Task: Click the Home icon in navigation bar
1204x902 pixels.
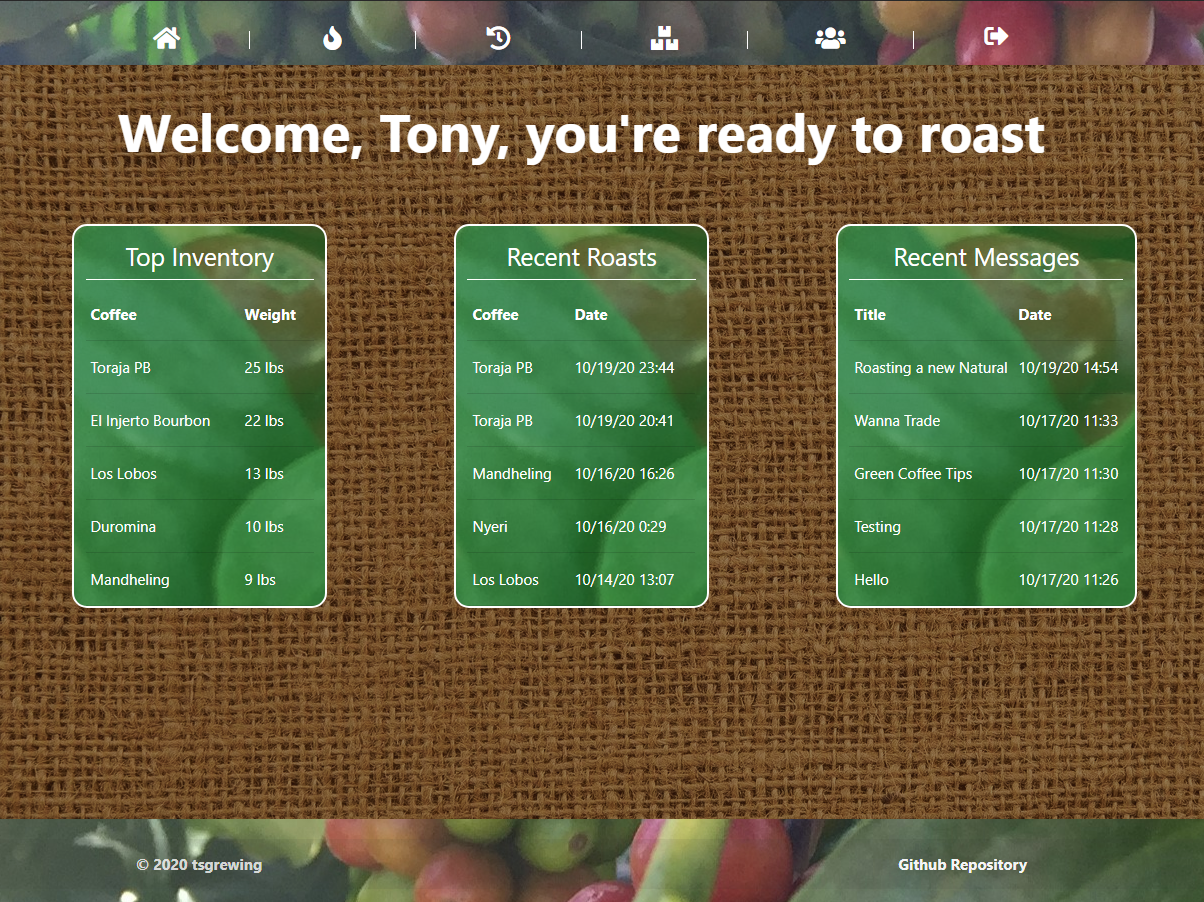Action: tap(167, 38)
